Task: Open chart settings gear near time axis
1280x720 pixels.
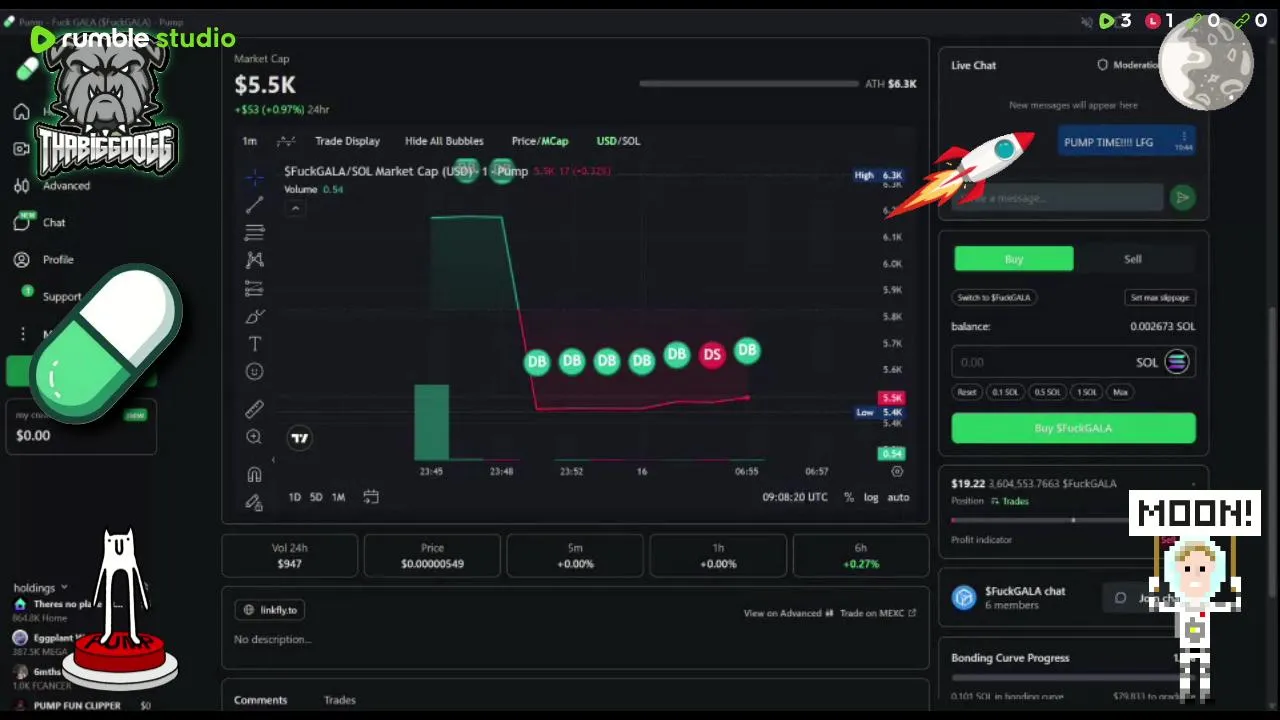Action: point(897,471)
